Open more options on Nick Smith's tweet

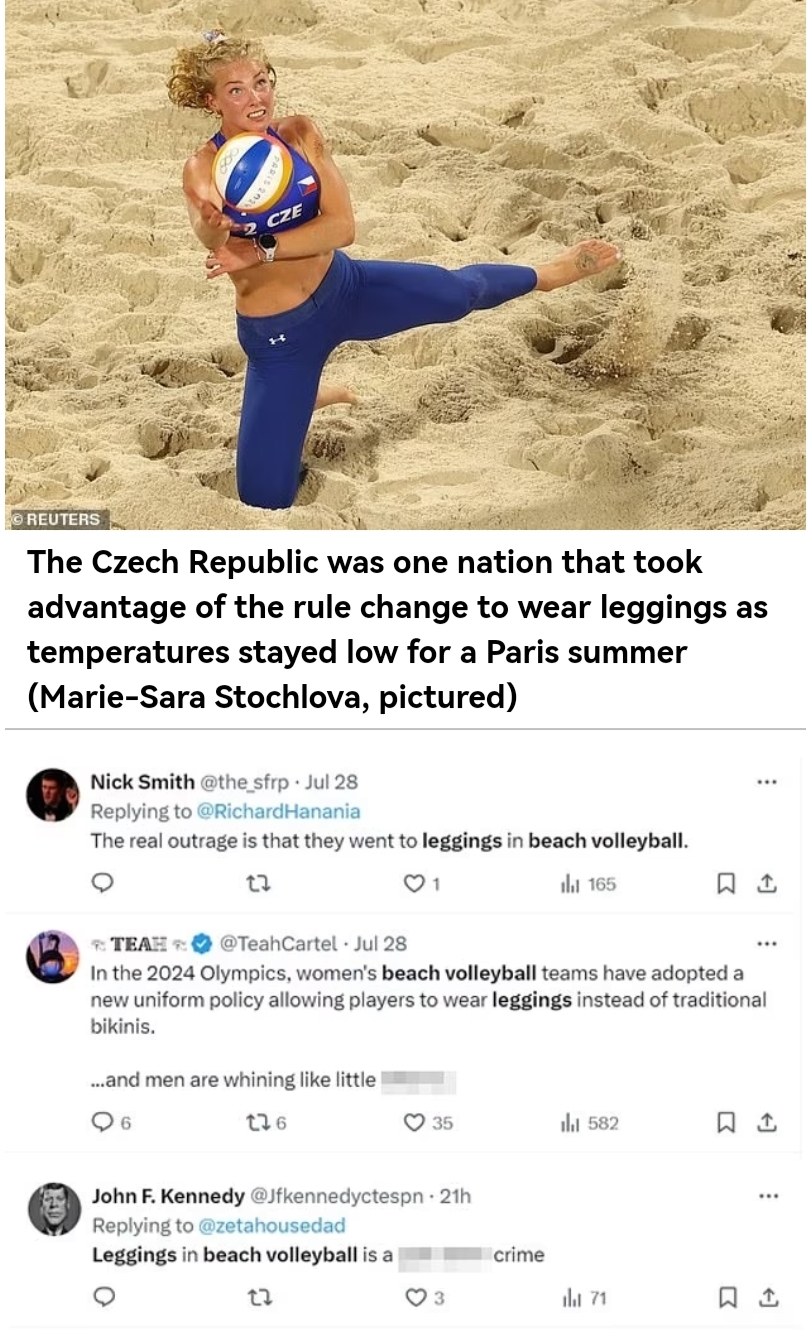767,782
